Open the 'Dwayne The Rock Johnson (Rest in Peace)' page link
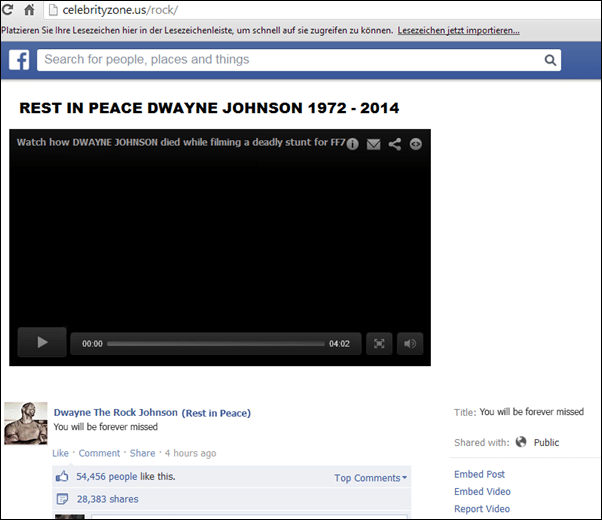 pos(152,412)
